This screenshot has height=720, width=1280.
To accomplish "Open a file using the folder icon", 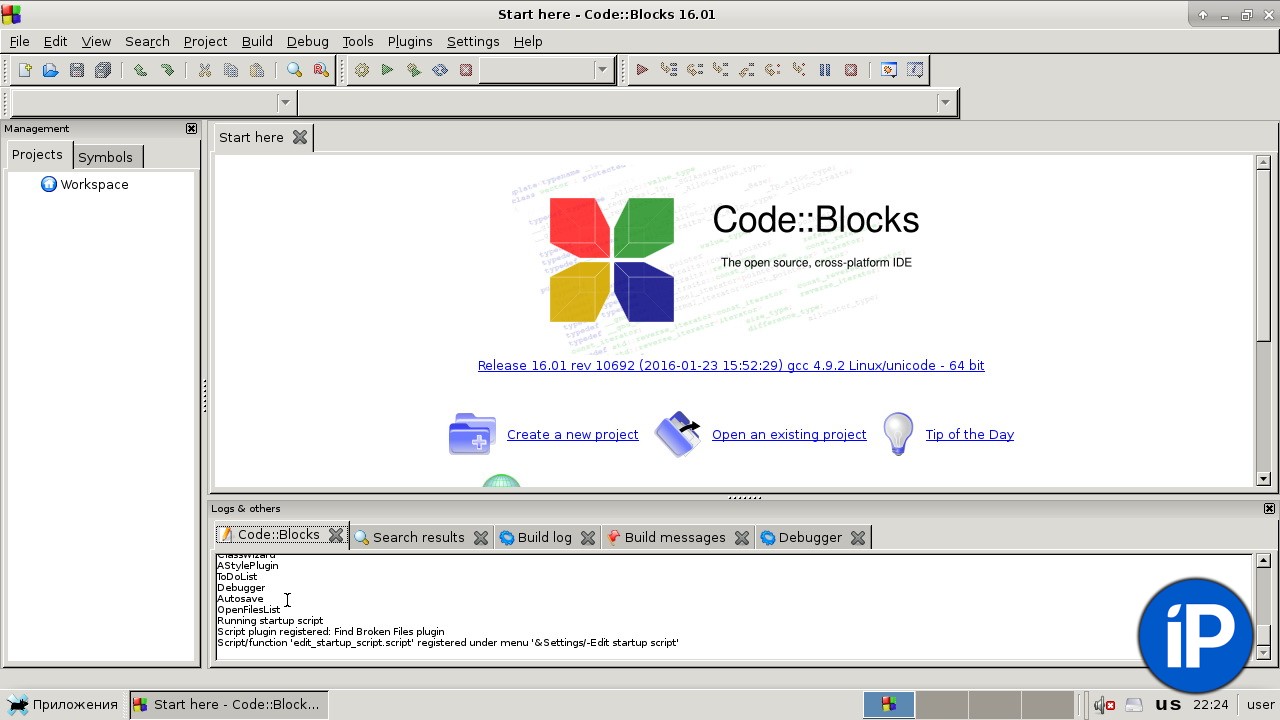I will point(50,70).
